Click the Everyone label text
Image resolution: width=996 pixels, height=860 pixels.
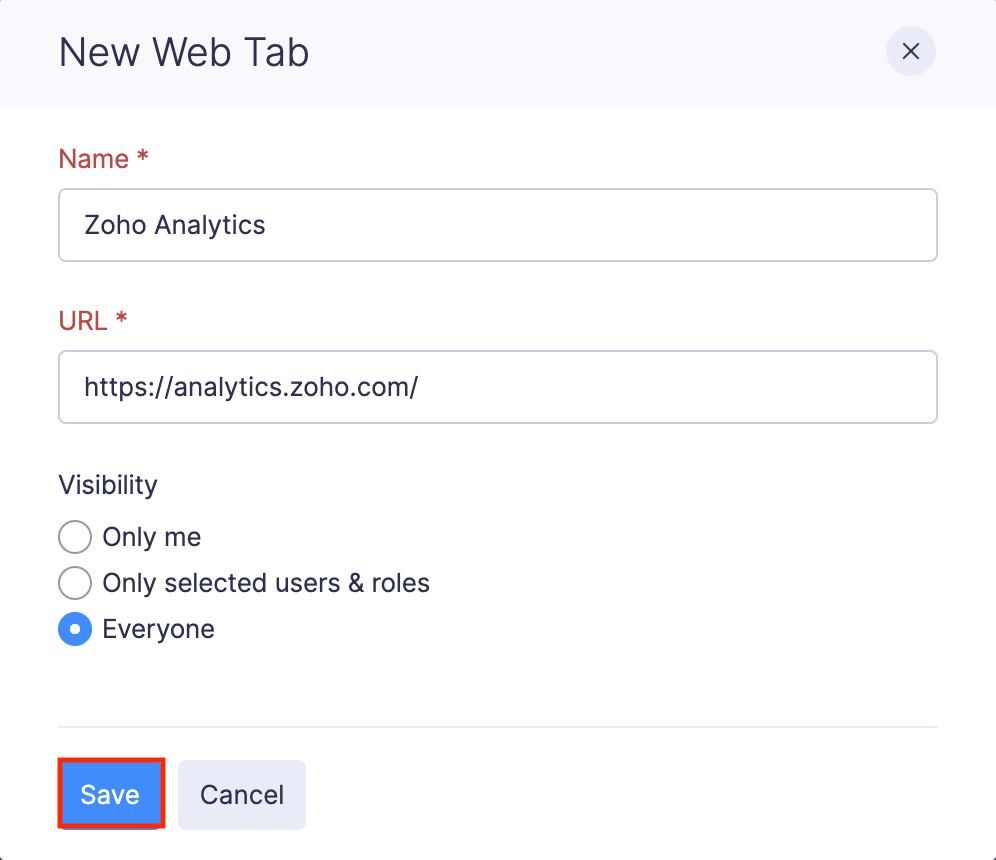pyautogui.click(x=159, y=629)
